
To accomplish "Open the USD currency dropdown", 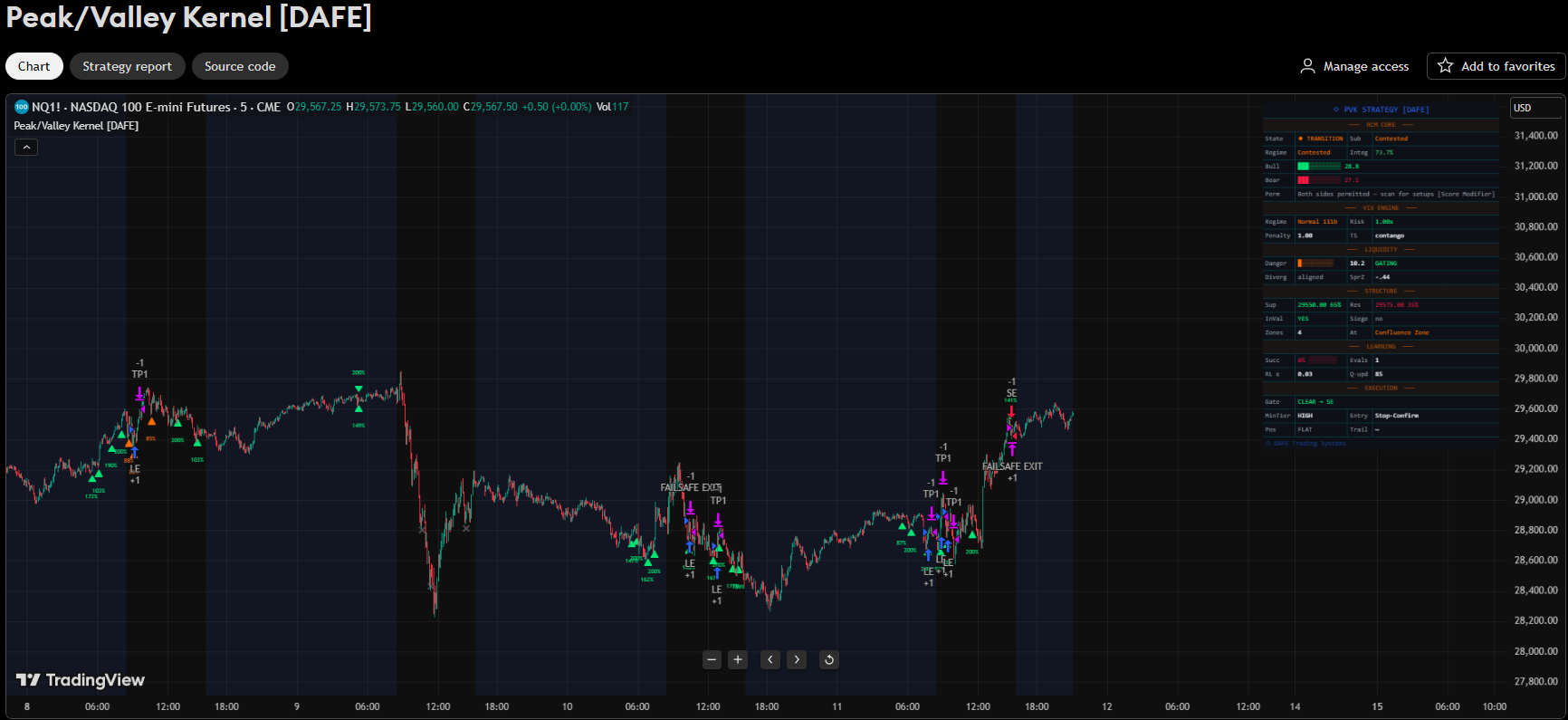I will (1537, 108).
